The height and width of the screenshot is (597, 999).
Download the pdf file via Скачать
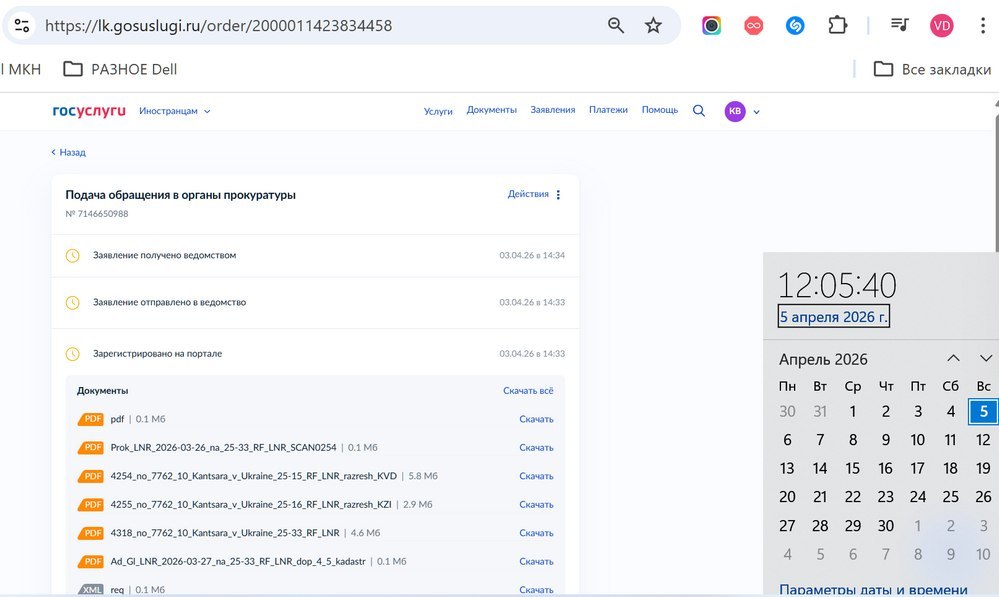pyautogui.click(x=536, y=419)
